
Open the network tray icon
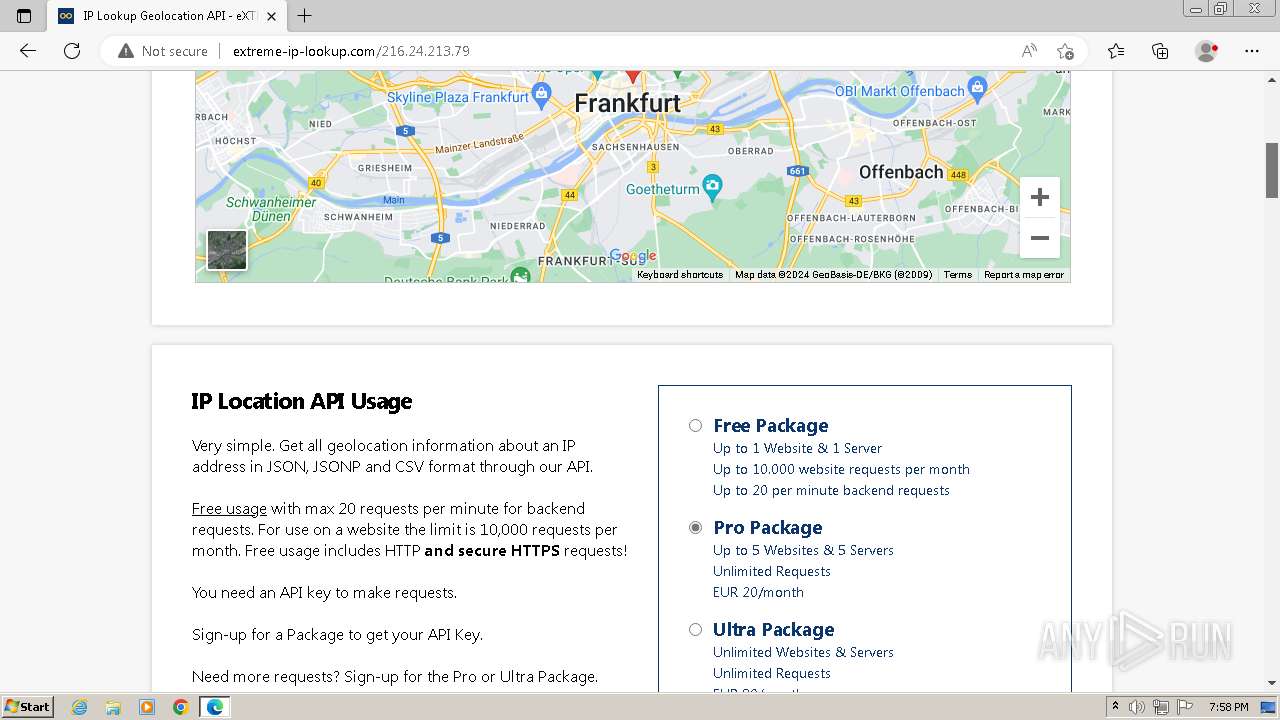pos(1161,707)
